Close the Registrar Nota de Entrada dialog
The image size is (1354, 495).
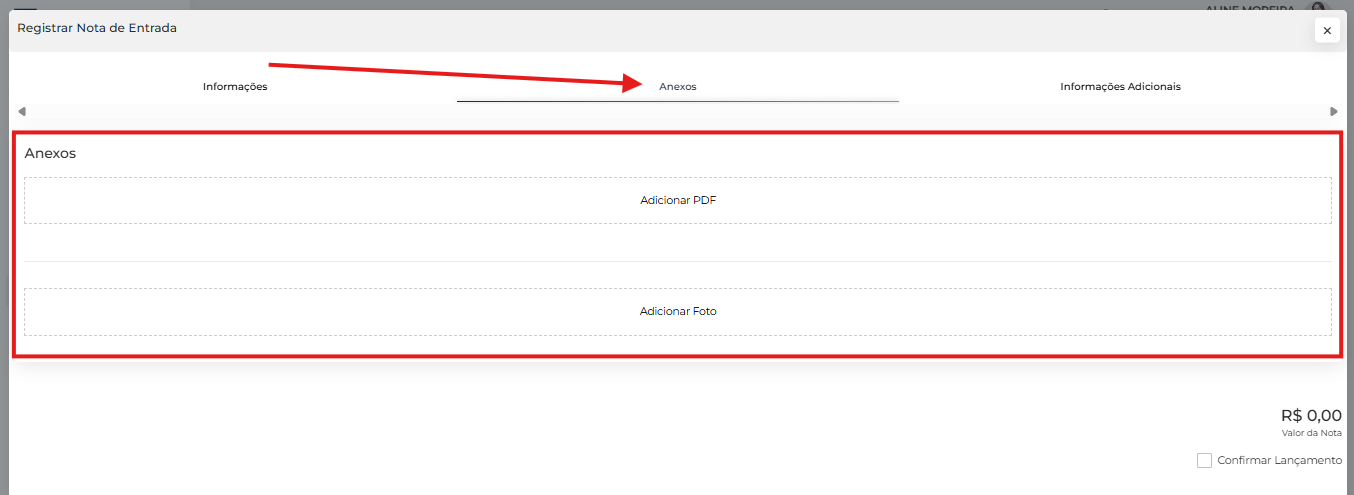click(x=1327, y=31)
